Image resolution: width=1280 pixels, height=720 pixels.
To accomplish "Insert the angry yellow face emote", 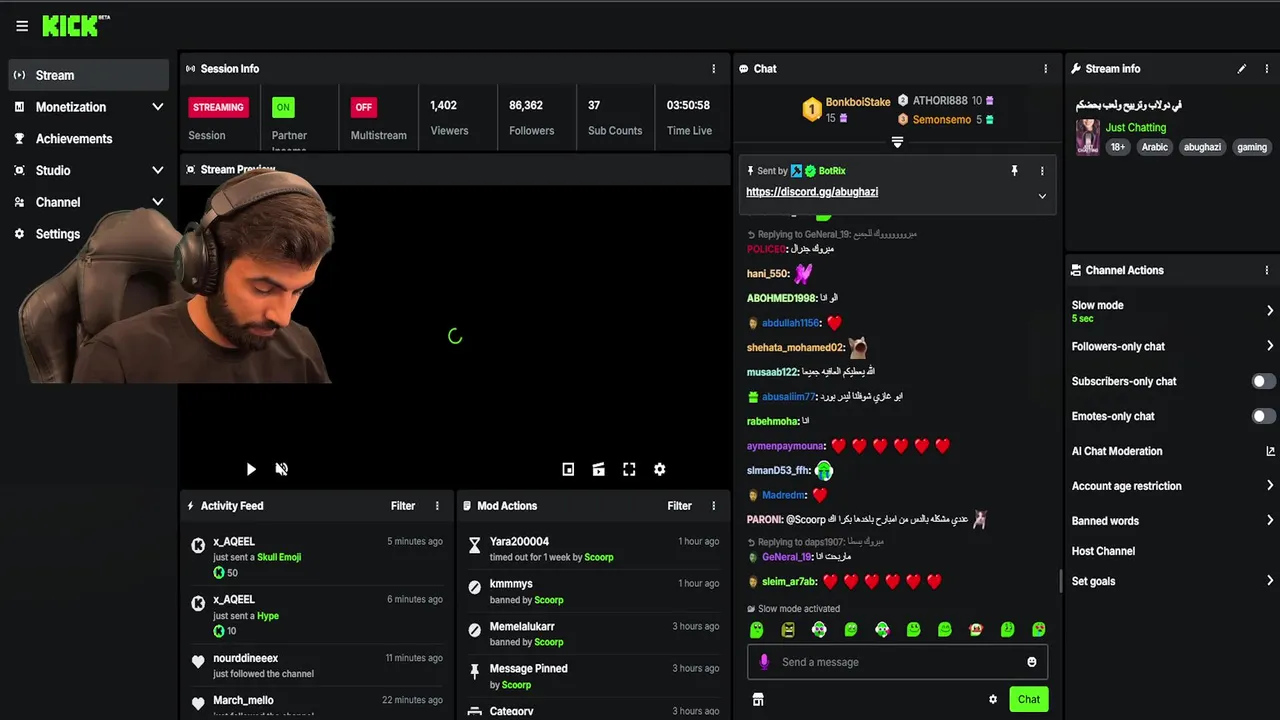I will coord(788,629).
